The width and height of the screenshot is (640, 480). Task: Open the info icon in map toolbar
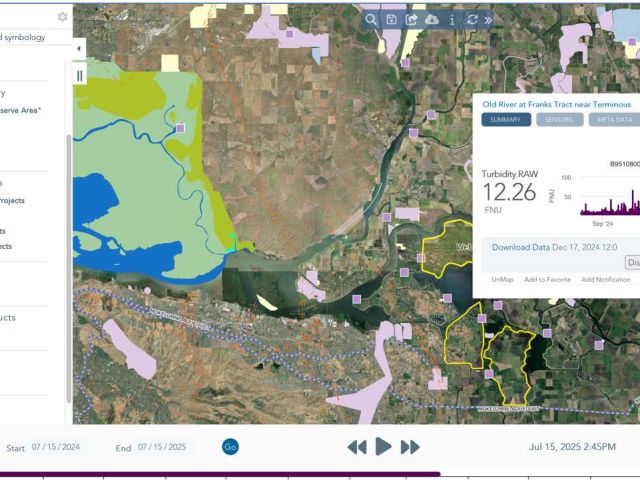(x=452, y=19)
